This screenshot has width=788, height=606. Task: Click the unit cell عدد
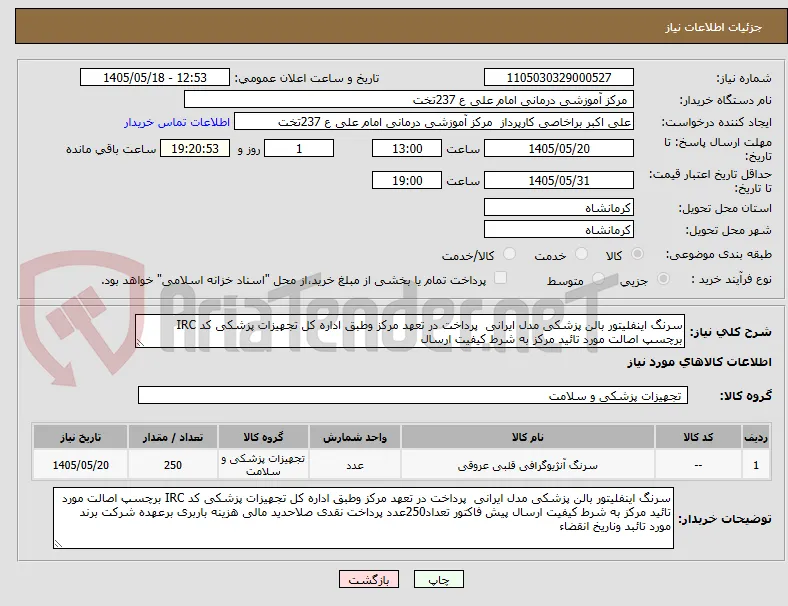click(355, 465)
